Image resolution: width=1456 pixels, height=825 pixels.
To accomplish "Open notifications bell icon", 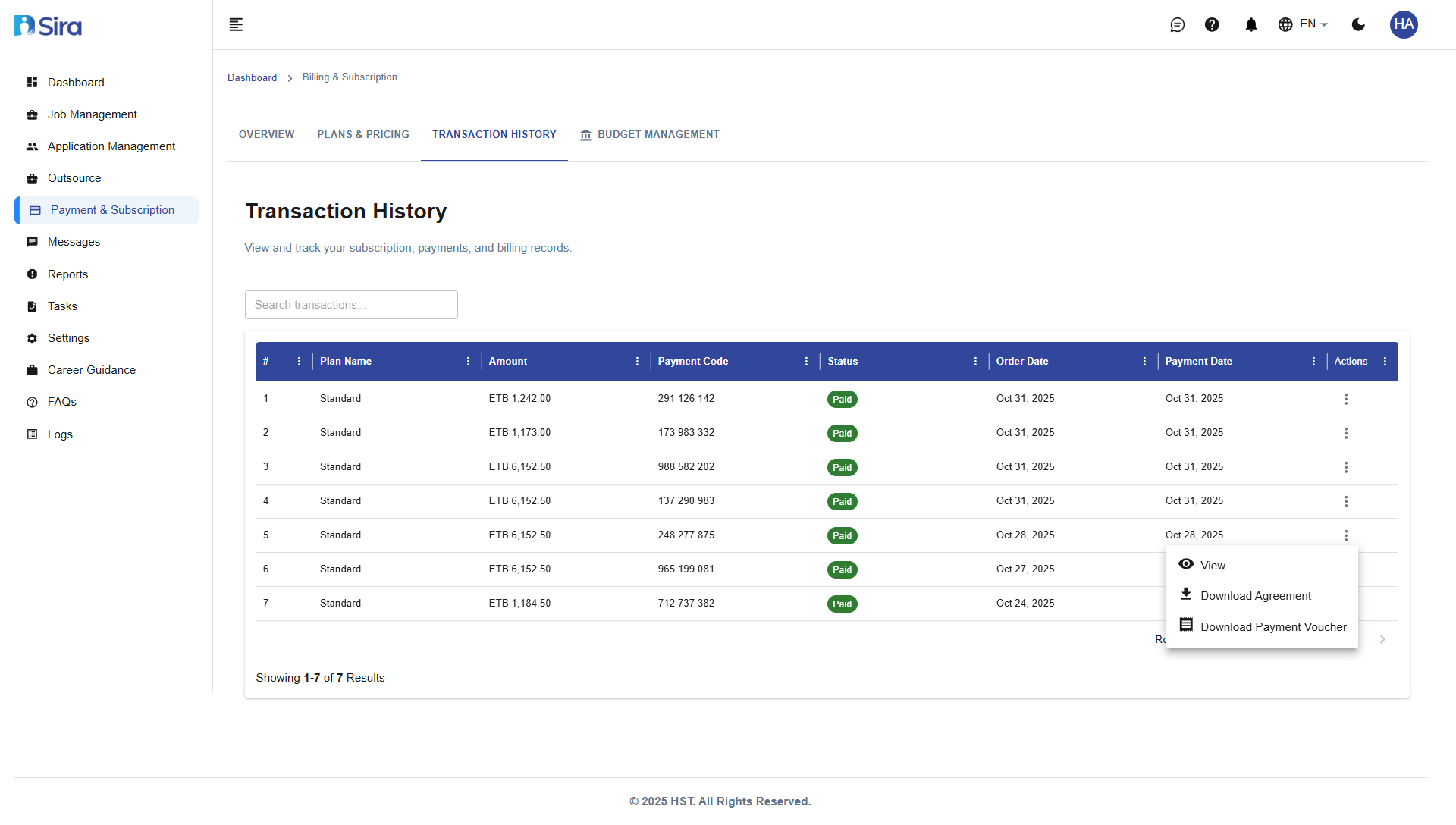I will coord(1251,25).
